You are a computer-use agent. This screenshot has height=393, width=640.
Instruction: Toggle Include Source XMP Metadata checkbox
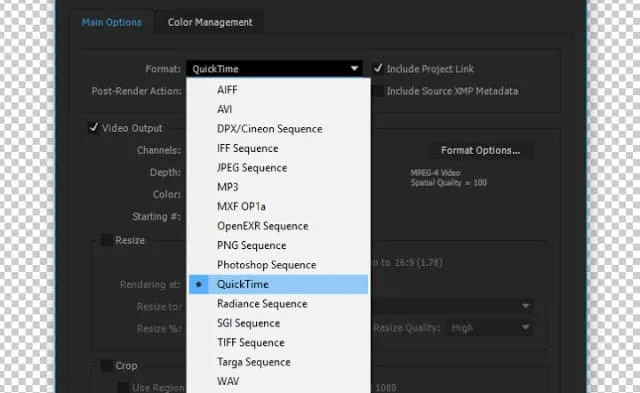click(x=378, y=91)
